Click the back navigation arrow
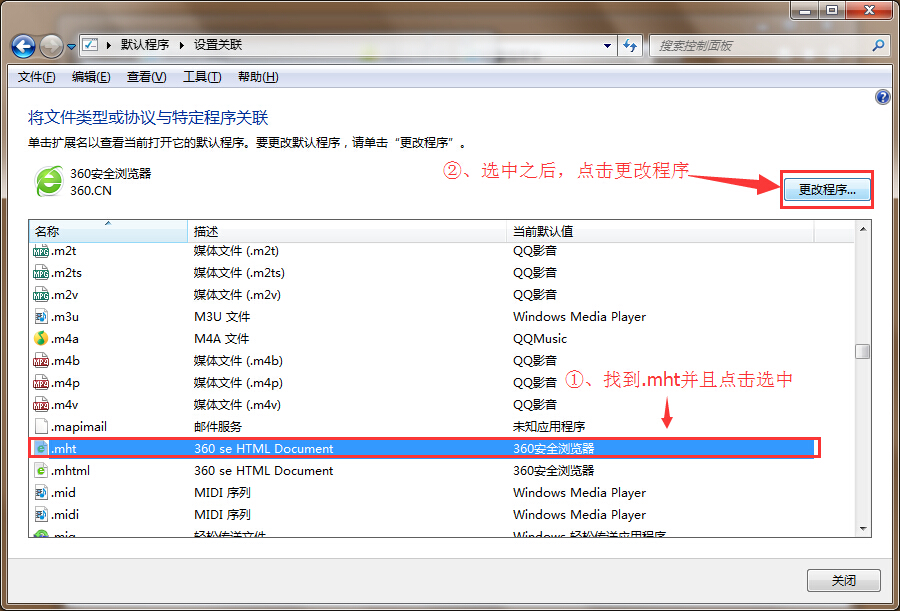Image resolution: width=900 pixels, height=611 pixels. point(22,46)
